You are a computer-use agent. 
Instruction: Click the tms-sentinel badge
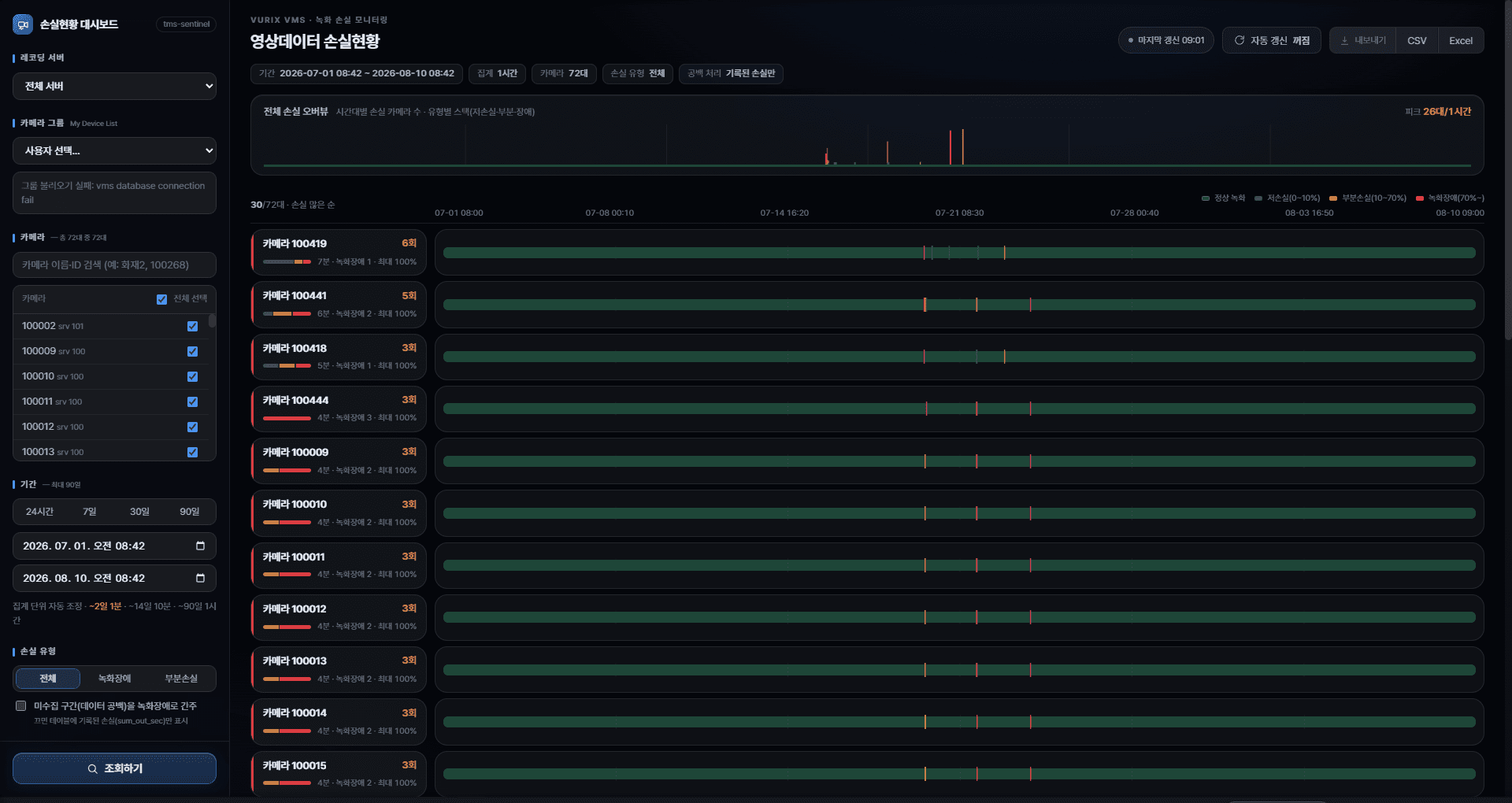click(x=187, y=24)
